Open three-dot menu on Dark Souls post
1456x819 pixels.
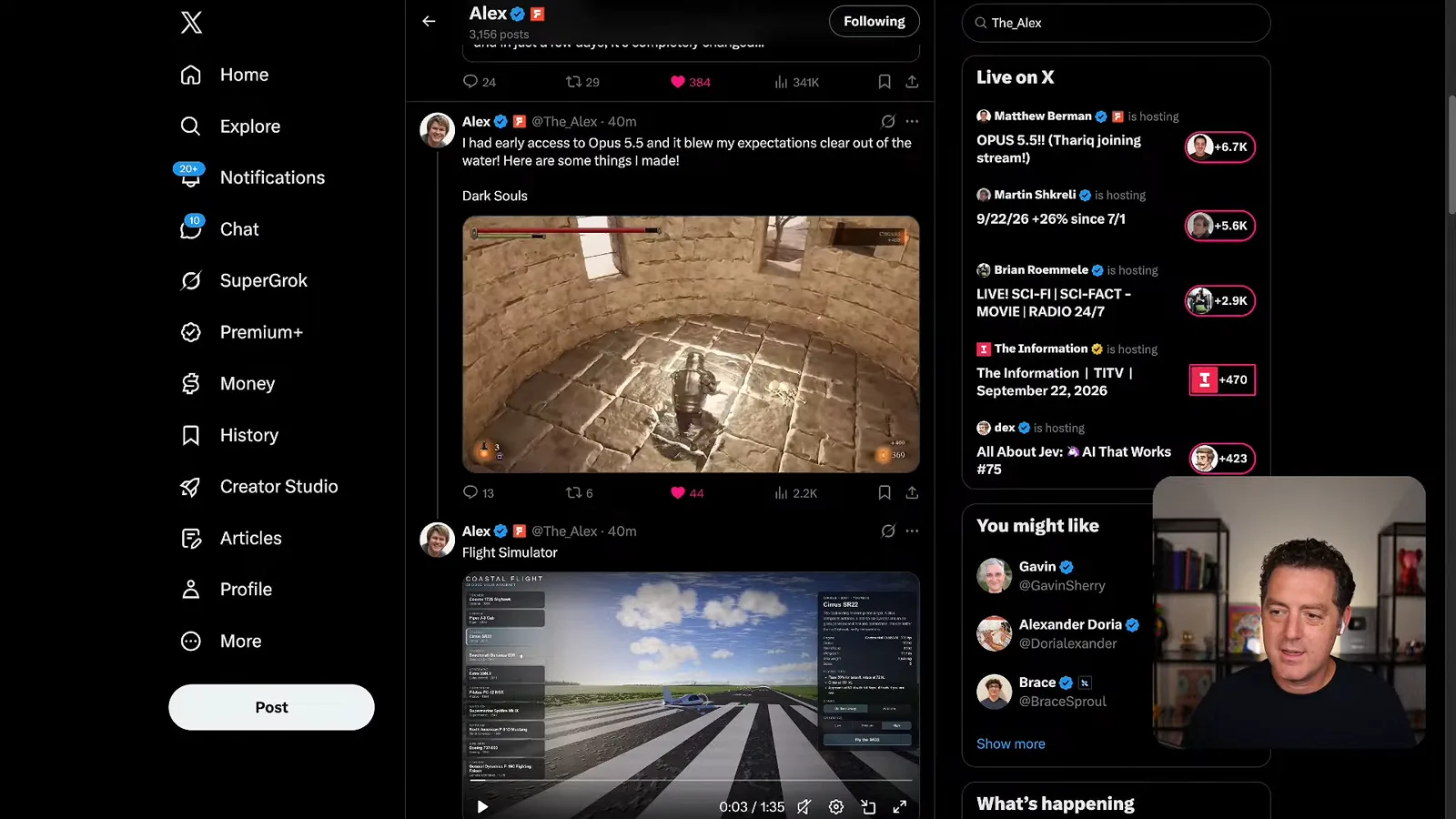[912, 121]
